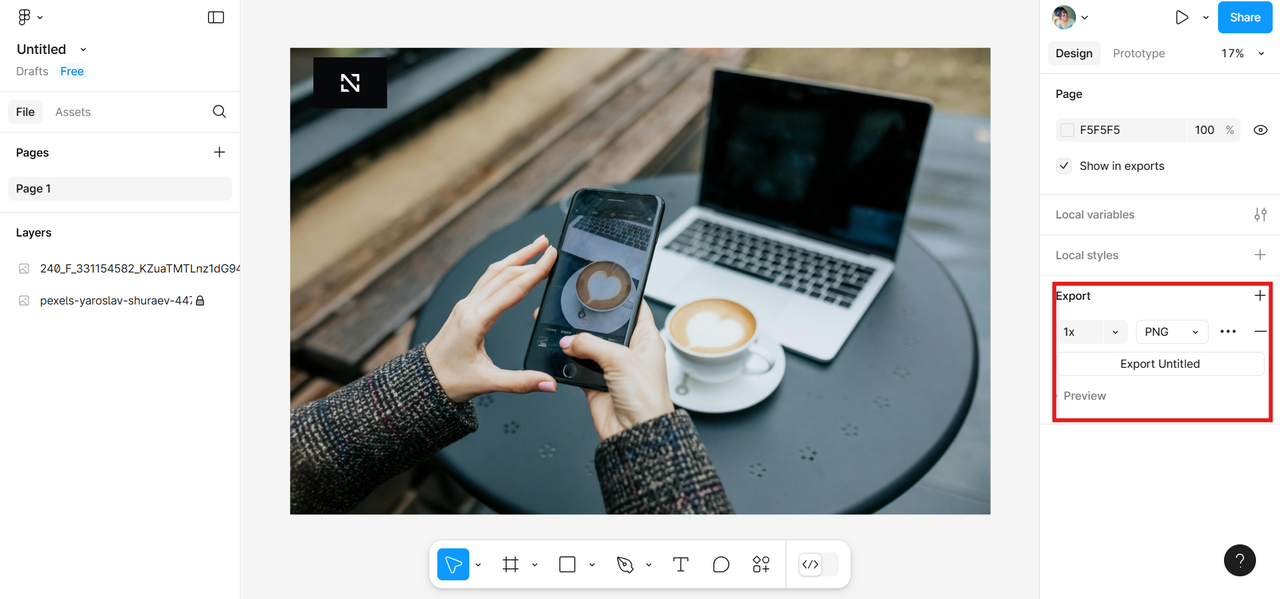Open the Actions components tool
This screenshot has width=1280, height=599.
(x=761, y=565)
